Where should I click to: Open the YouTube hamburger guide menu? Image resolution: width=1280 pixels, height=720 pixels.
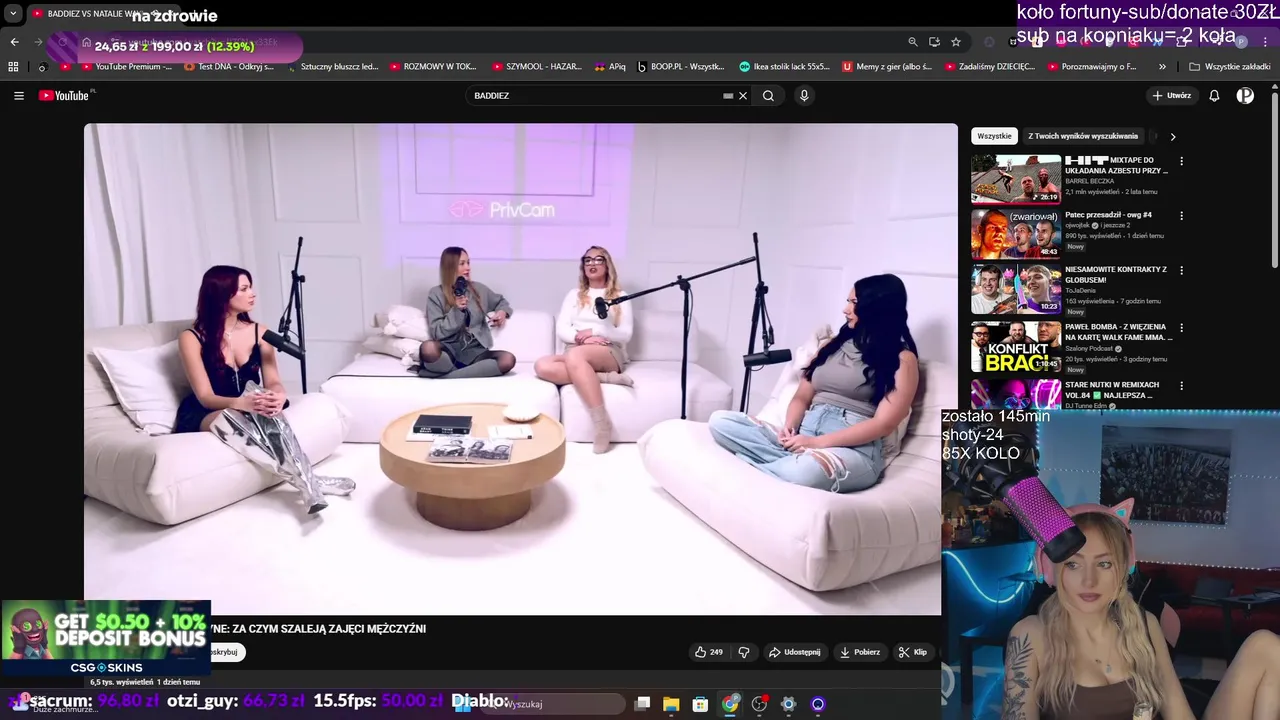19,96
